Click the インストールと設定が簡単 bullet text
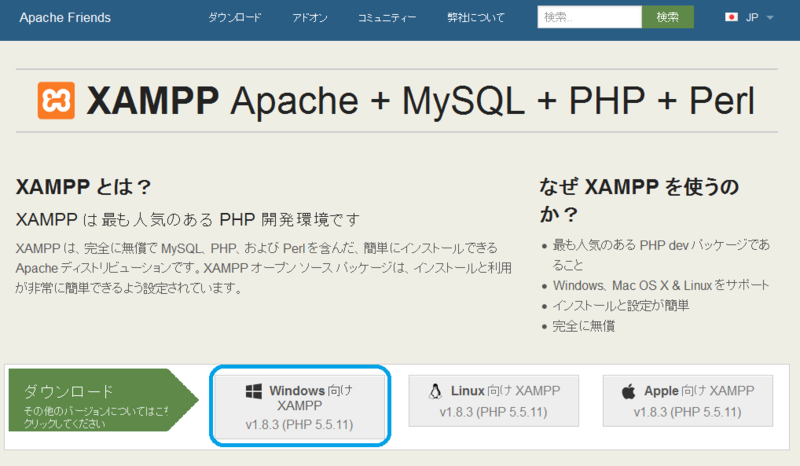 point(621,306)
